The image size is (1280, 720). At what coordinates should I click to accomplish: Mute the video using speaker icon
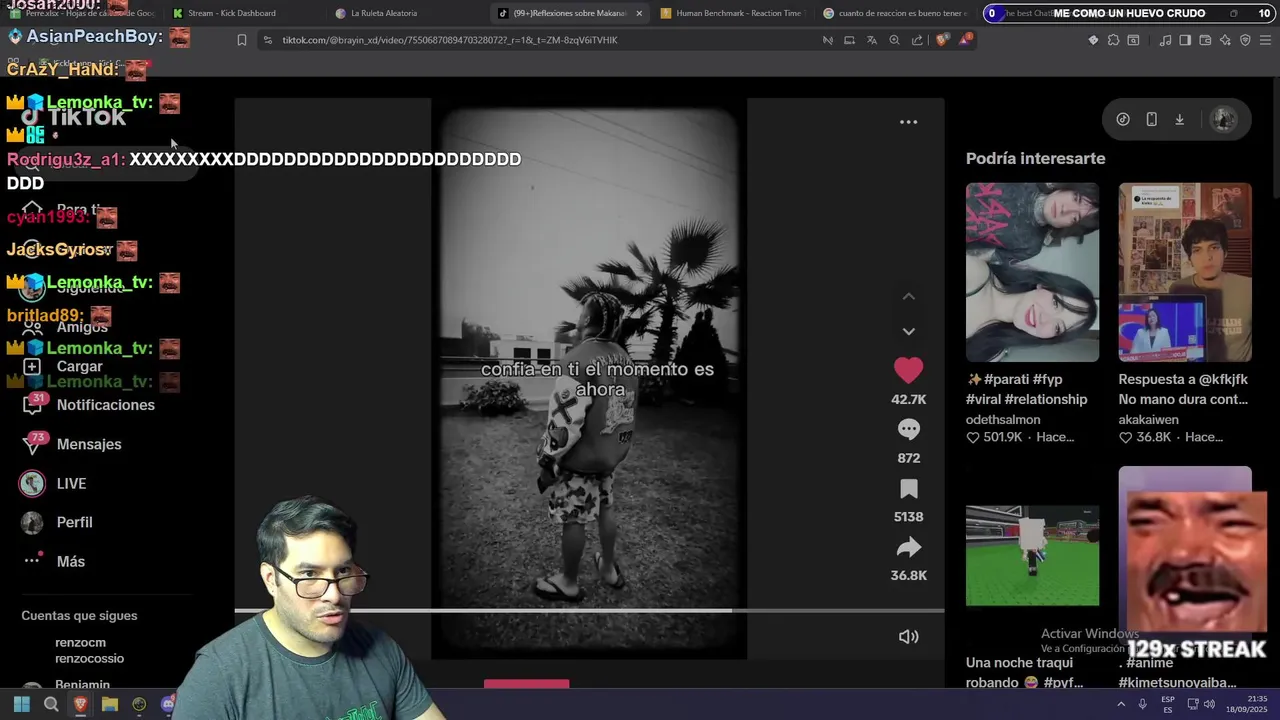point(908,637)
